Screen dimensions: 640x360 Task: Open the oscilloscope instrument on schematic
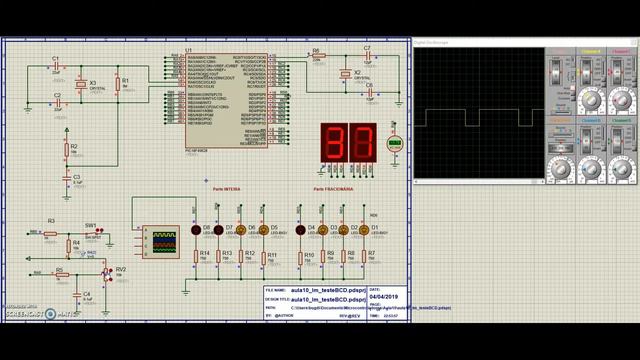pyautogui.click(x=161, y=242)
